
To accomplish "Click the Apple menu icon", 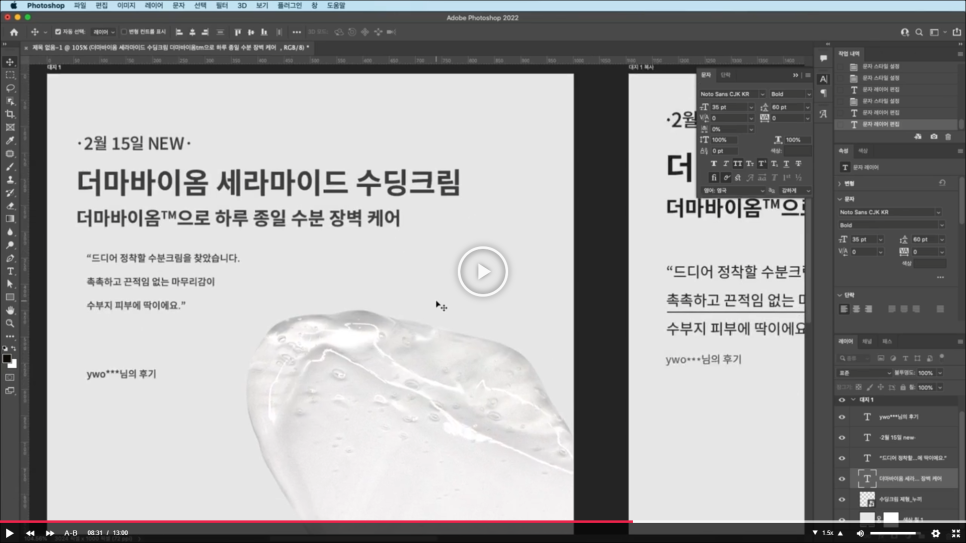I will 13,6.
